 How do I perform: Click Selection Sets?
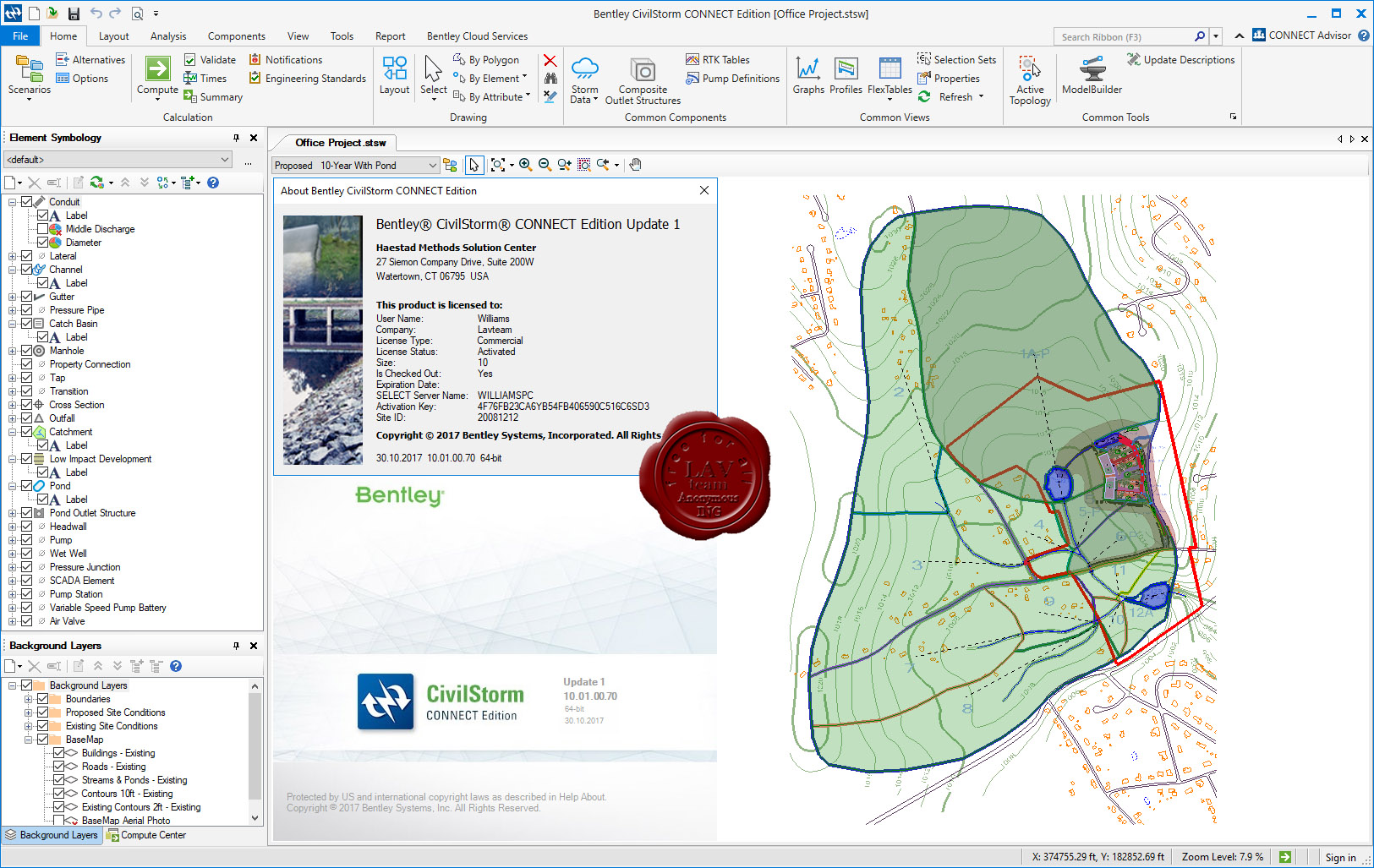point(956,60)
